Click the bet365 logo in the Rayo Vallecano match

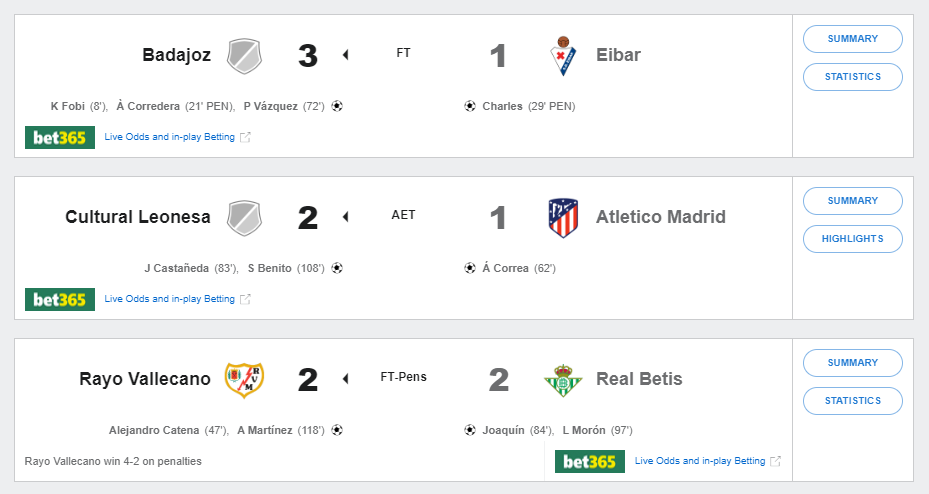[x=590, y=461]
